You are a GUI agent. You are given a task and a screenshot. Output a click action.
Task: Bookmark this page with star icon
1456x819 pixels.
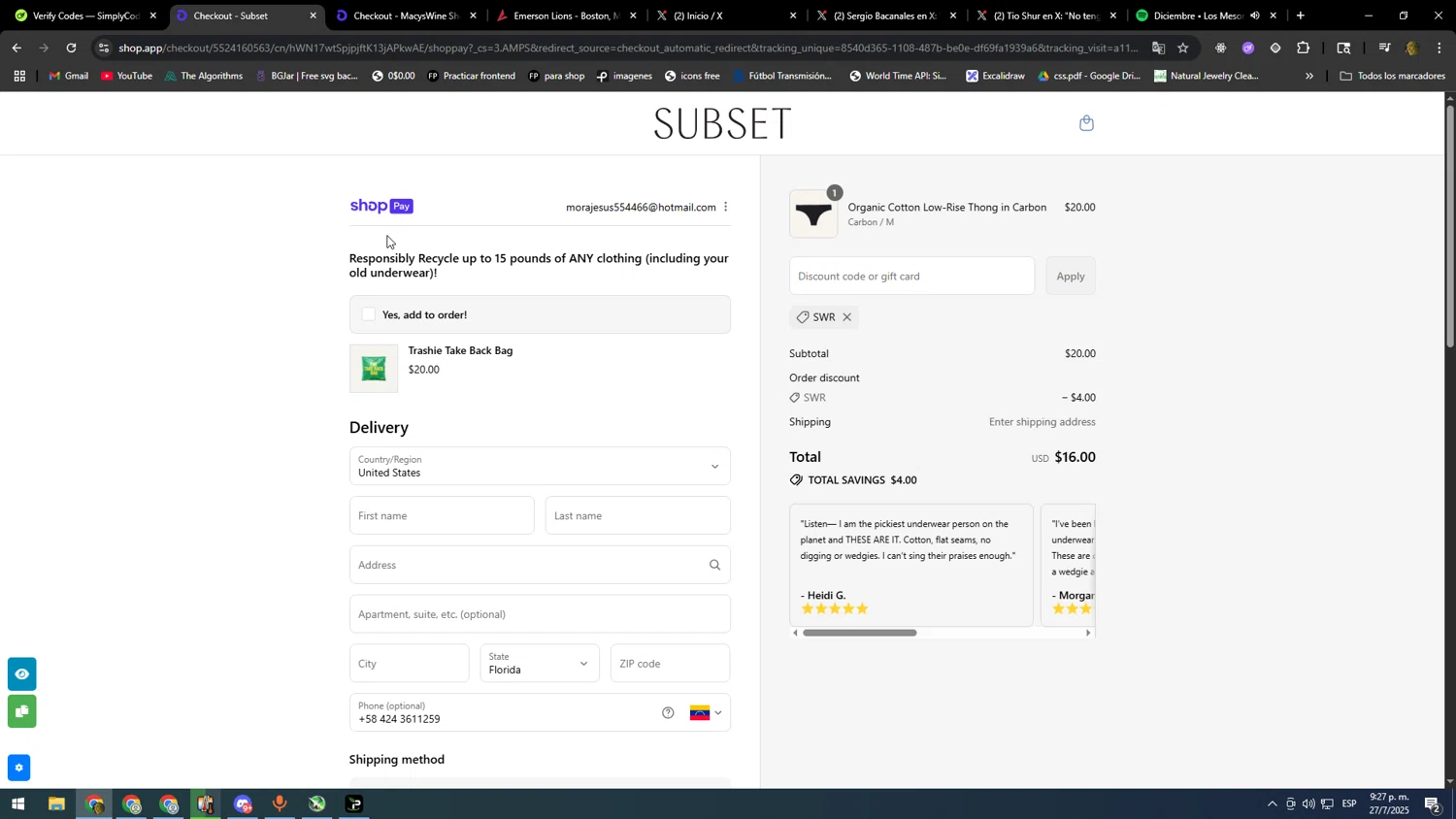[1182, 48]
